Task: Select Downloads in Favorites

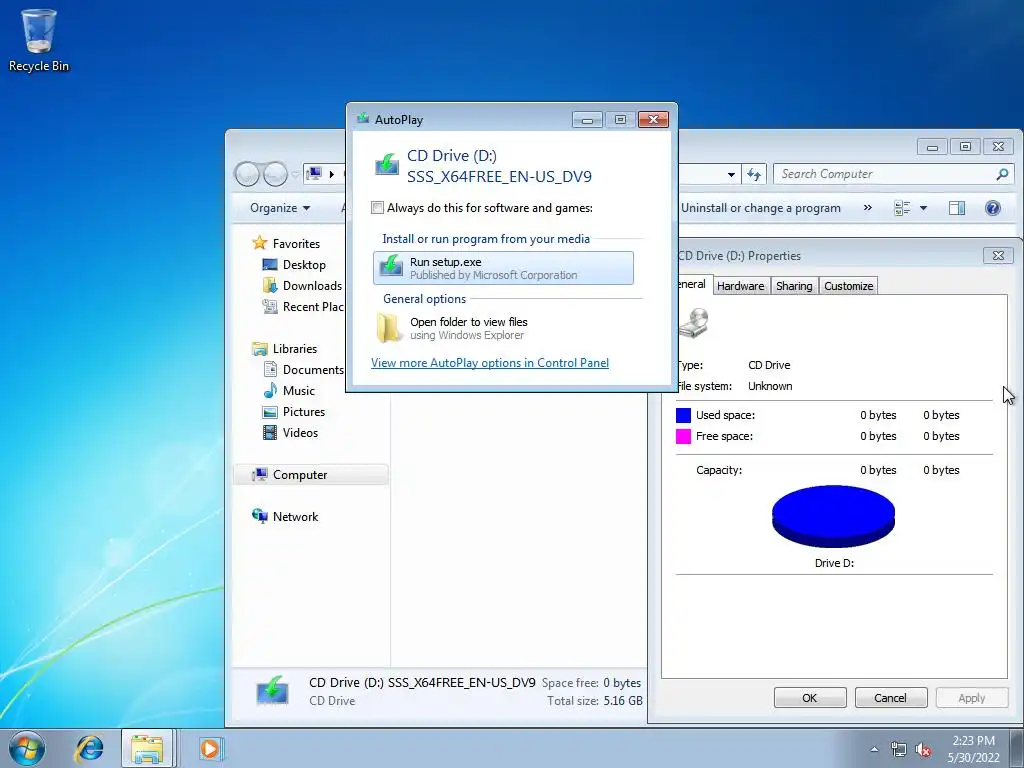Action: click(x=302, y=285)
